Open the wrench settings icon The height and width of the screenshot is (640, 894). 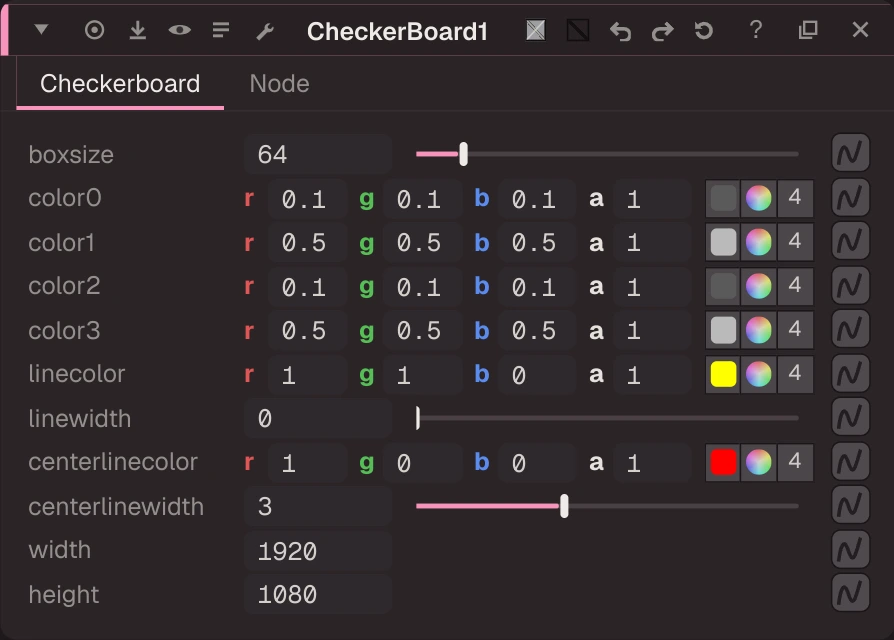pyautogui.click(x=265, y=31)
